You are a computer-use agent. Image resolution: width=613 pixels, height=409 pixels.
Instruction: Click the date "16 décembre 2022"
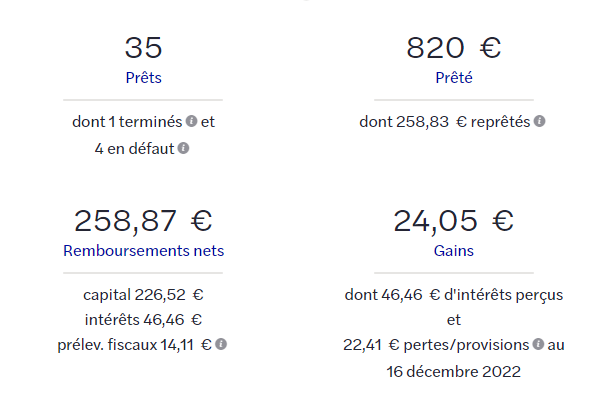454,370
